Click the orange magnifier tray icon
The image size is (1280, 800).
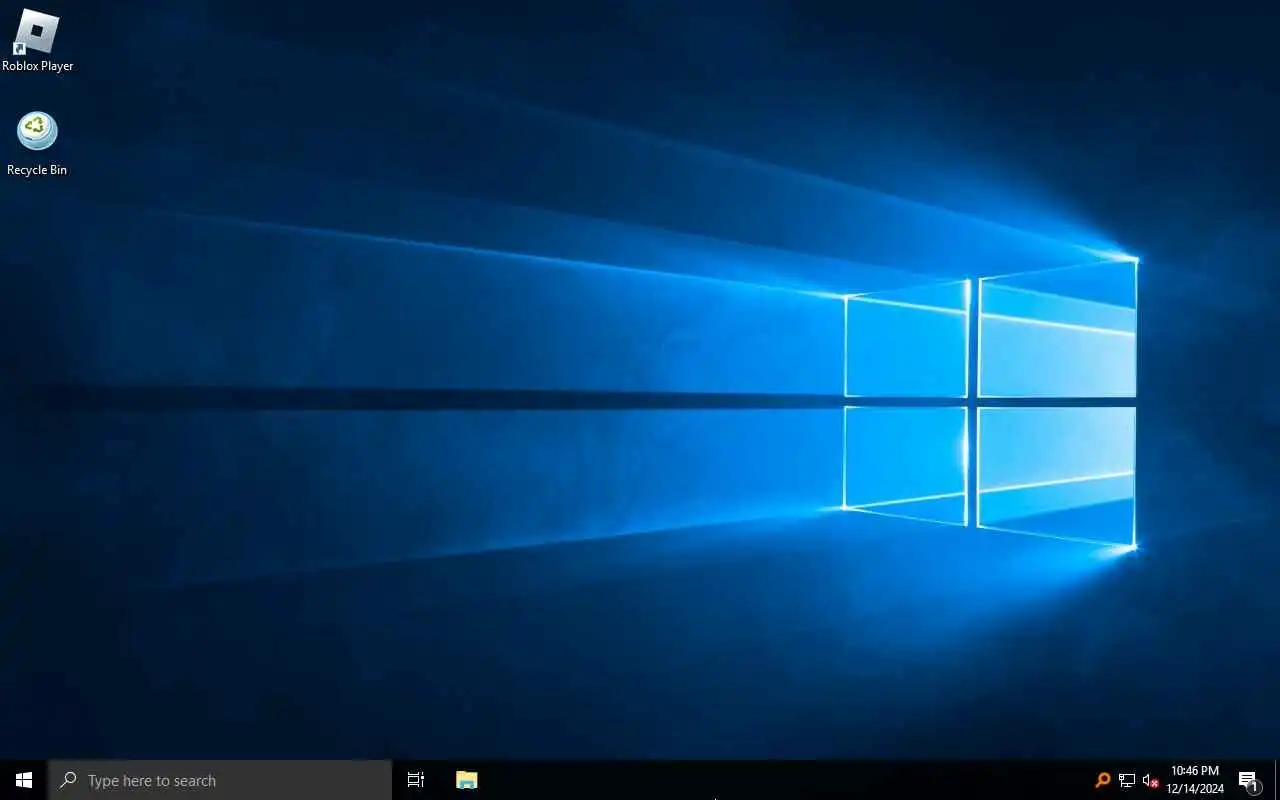point(1103,780)
